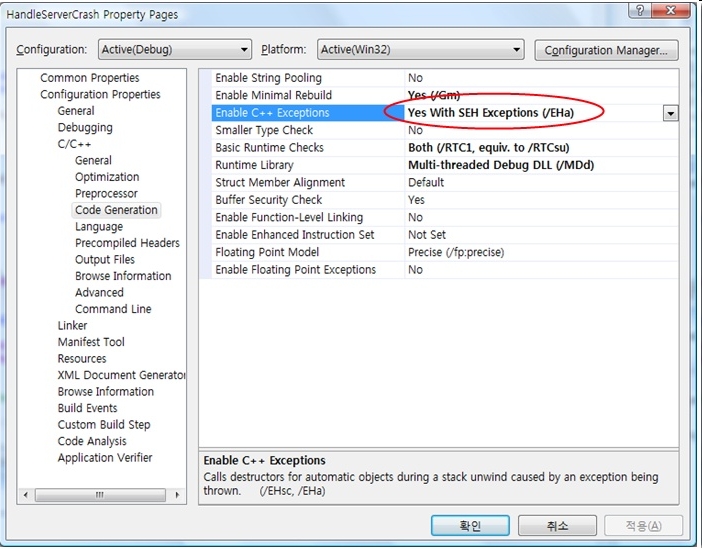Choose Command Line under C/C++

coord(113,309)
